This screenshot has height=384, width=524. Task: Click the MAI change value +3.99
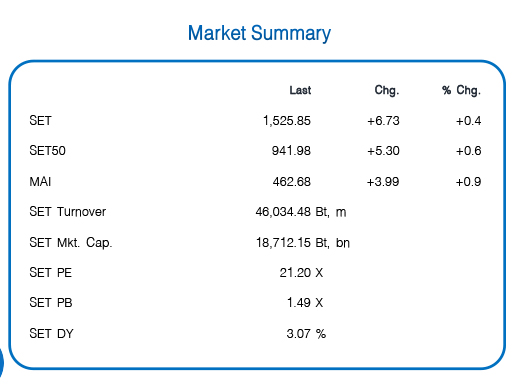(x=383, y=182)
